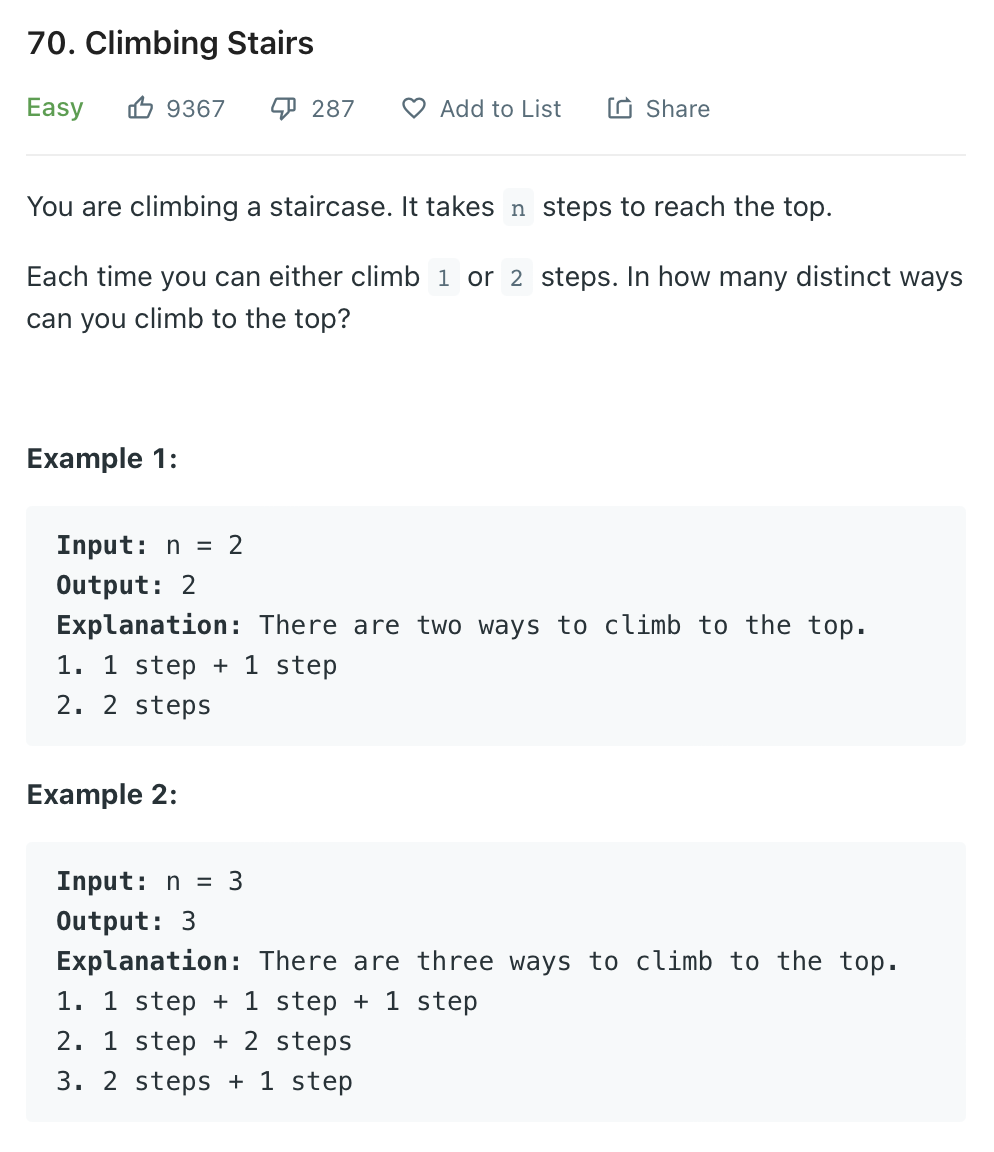
Task: Click the heart icon for Add to List
Action: [414, 109]
